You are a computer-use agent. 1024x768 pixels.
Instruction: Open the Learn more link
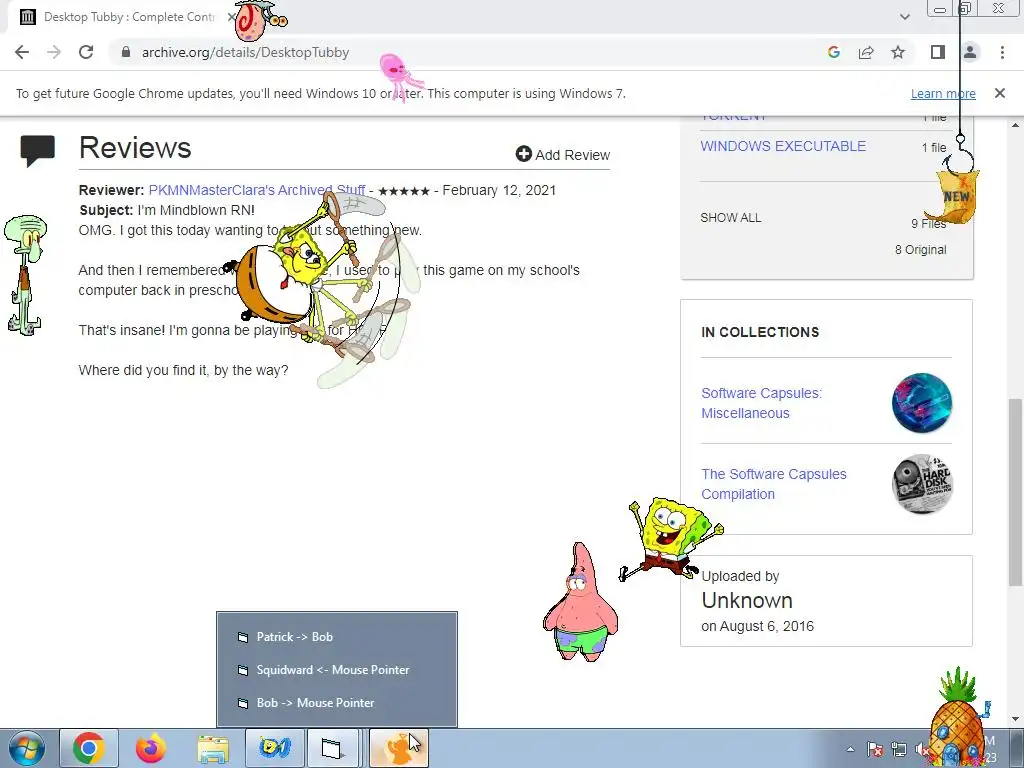coord(943,93)
